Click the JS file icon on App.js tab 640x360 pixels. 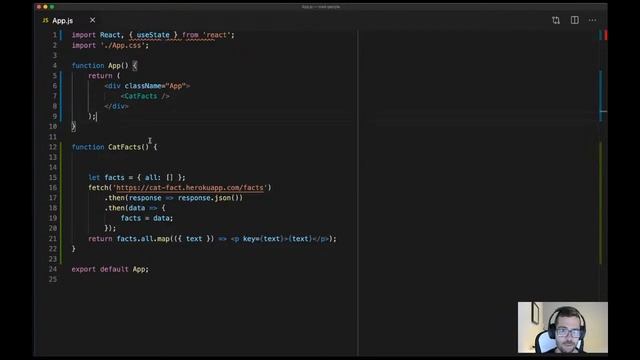pos(45,20)
